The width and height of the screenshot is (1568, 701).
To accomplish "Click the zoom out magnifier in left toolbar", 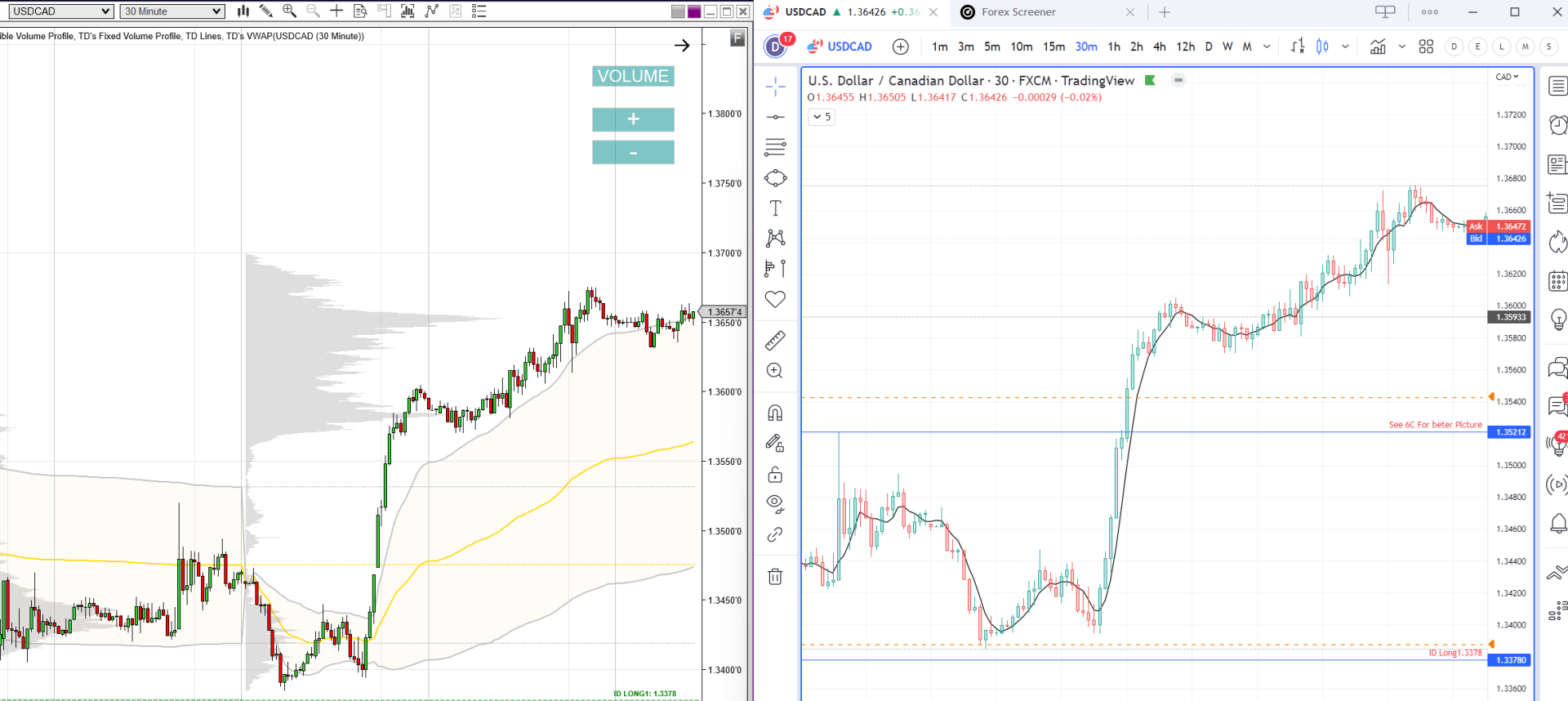I will [x=313, y=11].
